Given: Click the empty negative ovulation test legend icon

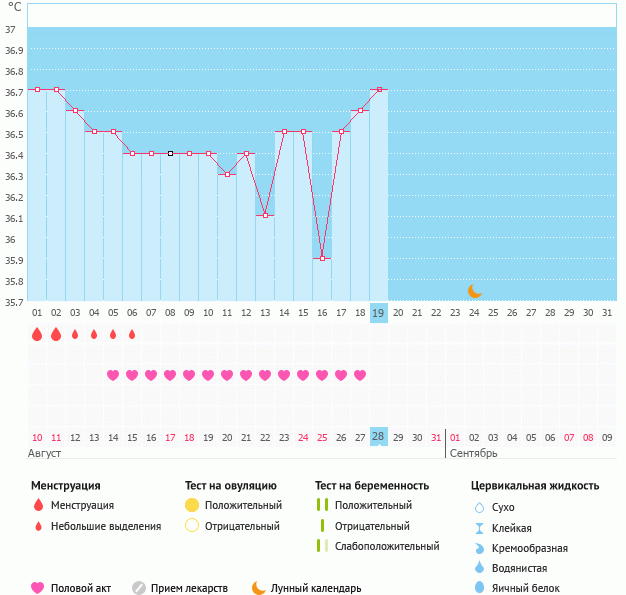Looking at the screenshot, I should tap(192, 526).
